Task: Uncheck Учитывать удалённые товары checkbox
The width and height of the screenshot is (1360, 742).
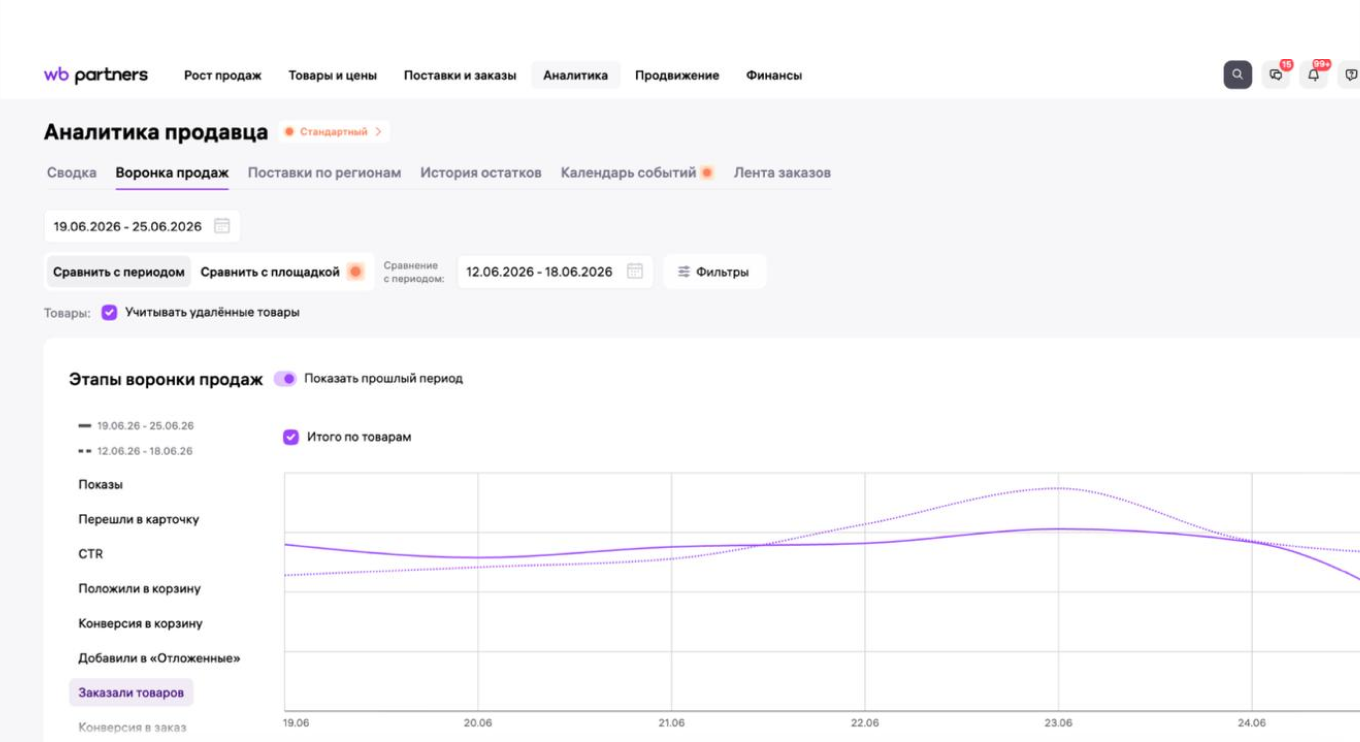Action: (x=110, y=312)
